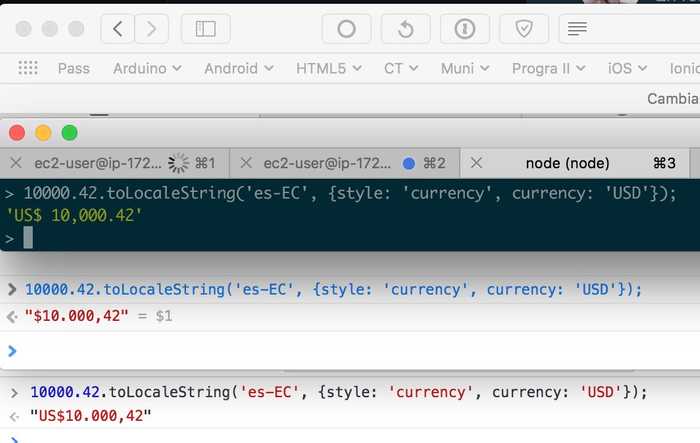Click the terminal cursor prompt line

coord(350,238)
